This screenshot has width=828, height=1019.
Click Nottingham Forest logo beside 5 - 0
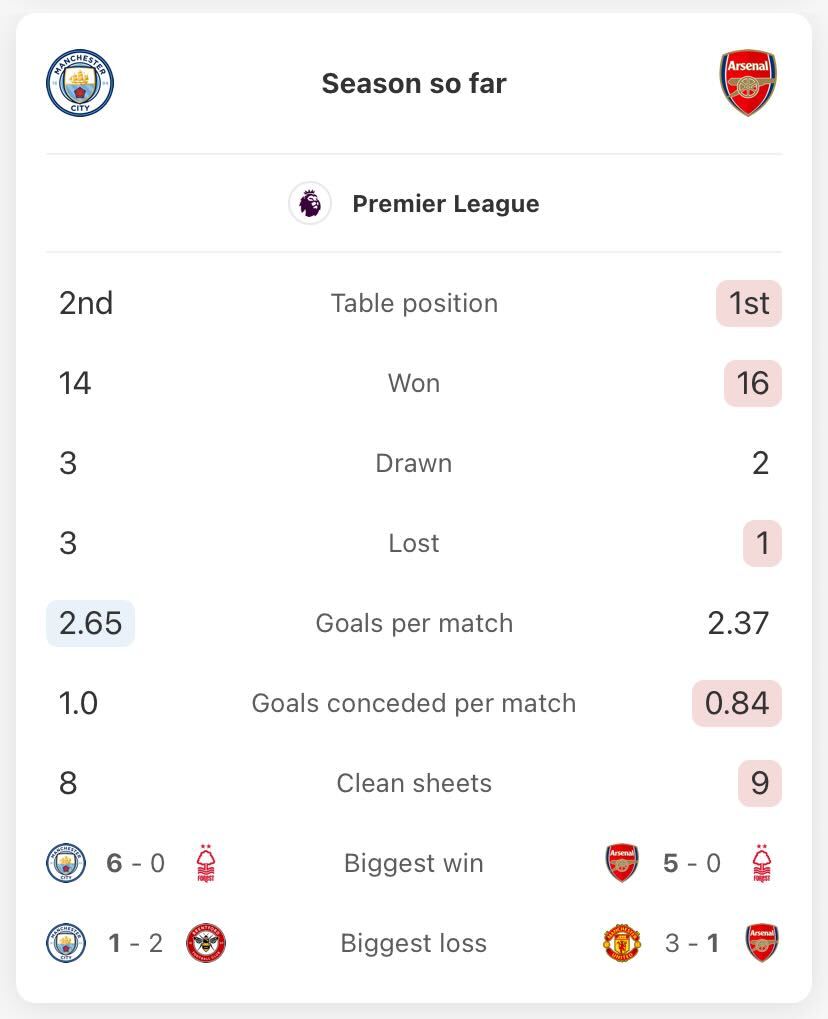click(x=762, y=863)
